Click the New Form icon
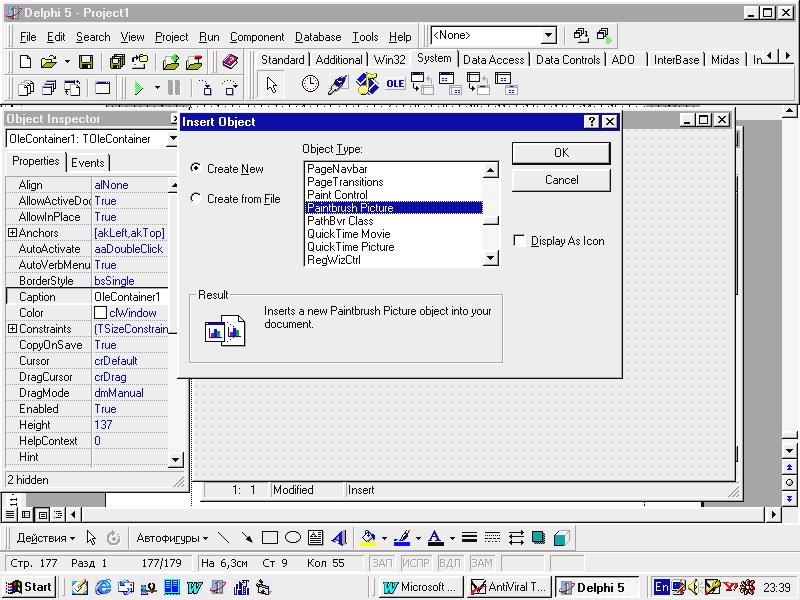The image size is (800, 600). pyautogui.click(x=103, y=88)
